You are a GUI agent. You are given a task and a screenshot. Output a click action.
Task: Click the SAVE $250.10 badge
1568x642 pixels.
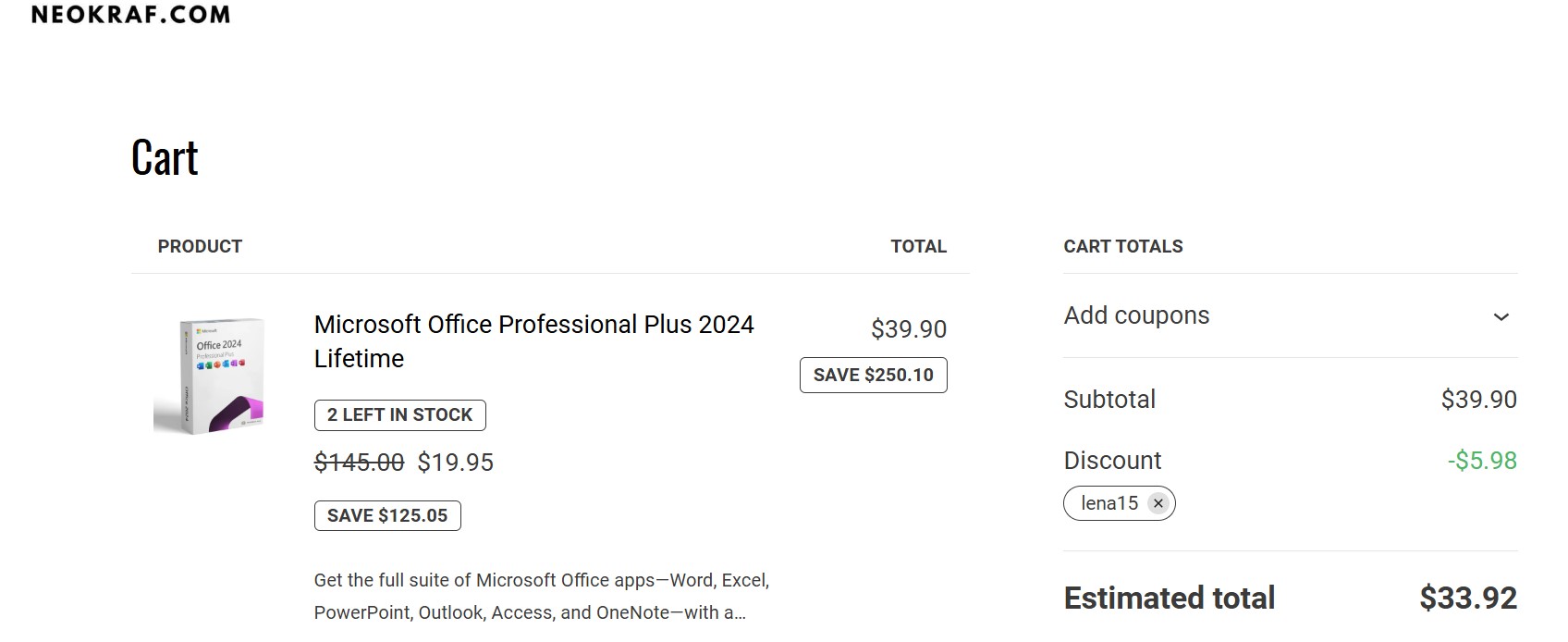(873, 375)
